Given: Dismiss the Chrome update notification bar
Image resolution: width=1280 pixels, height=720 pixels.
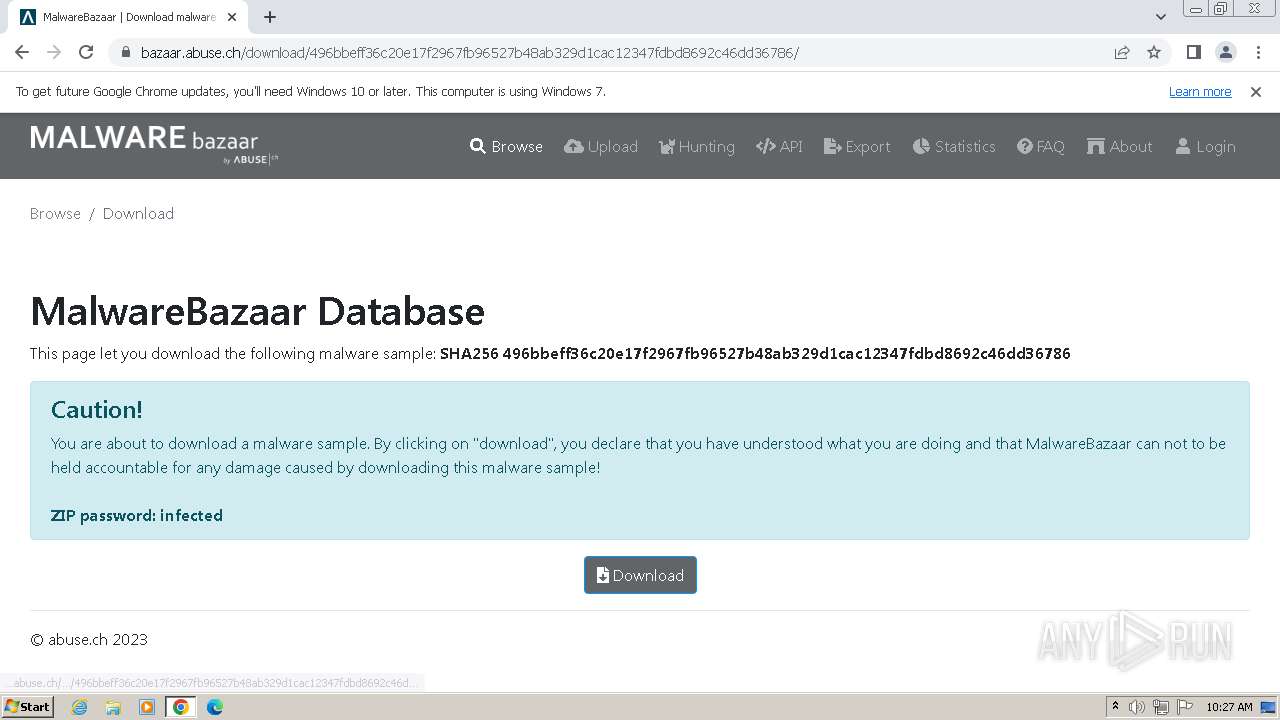Looking at the screenshot, I should (x=1256, y=91).
